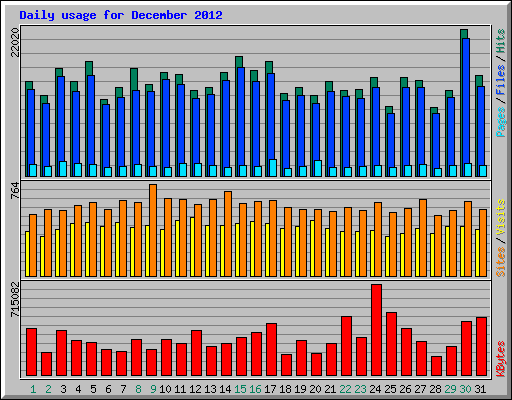Screen dimensions: 512x400
Task: Click day 21 on the x-axis
Action: (330, 389)
